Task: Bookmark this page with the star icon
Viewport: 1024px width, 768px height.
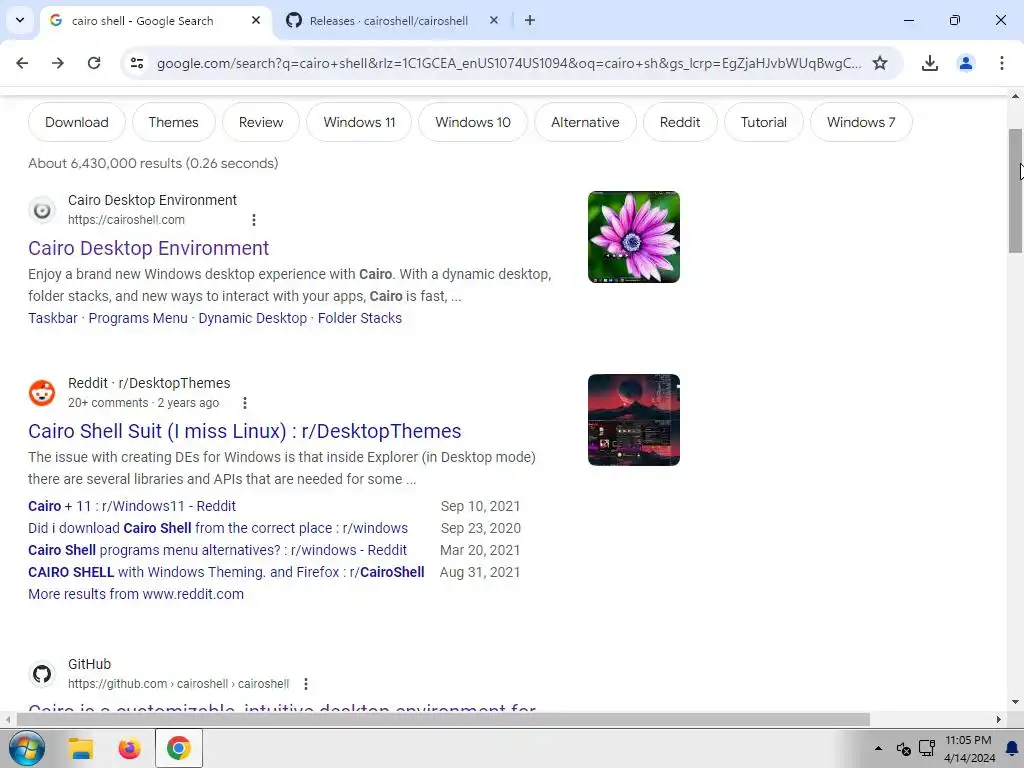Action: pyautogui.click(x=880, y=63)
